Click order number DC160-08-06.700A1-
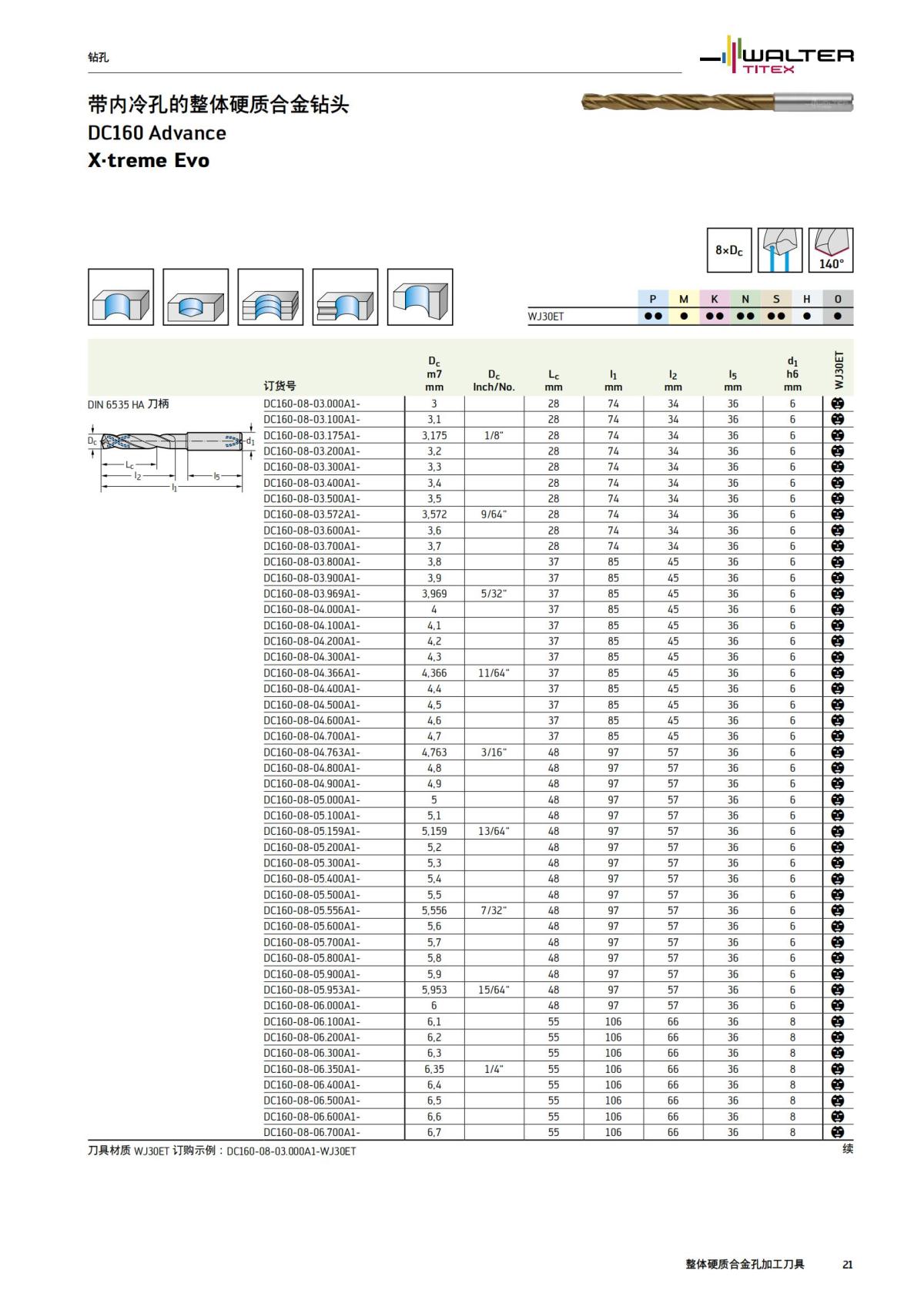The width and height of the screenshot is (924, 1307). (312, 1132)
